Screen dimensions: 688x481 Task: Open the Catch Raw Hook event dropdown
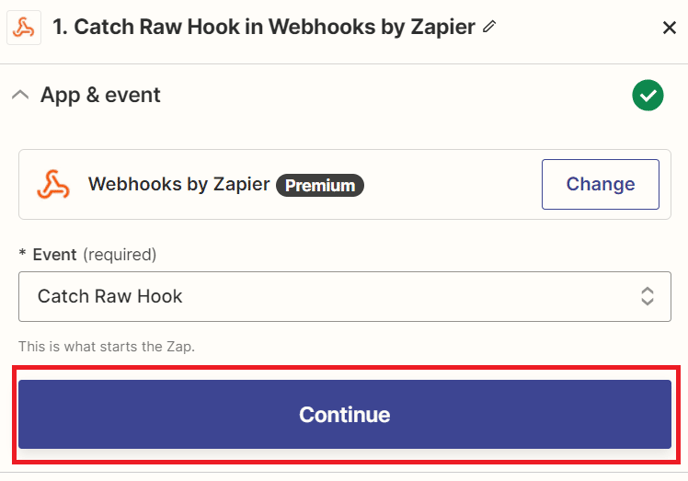point(344,297)
